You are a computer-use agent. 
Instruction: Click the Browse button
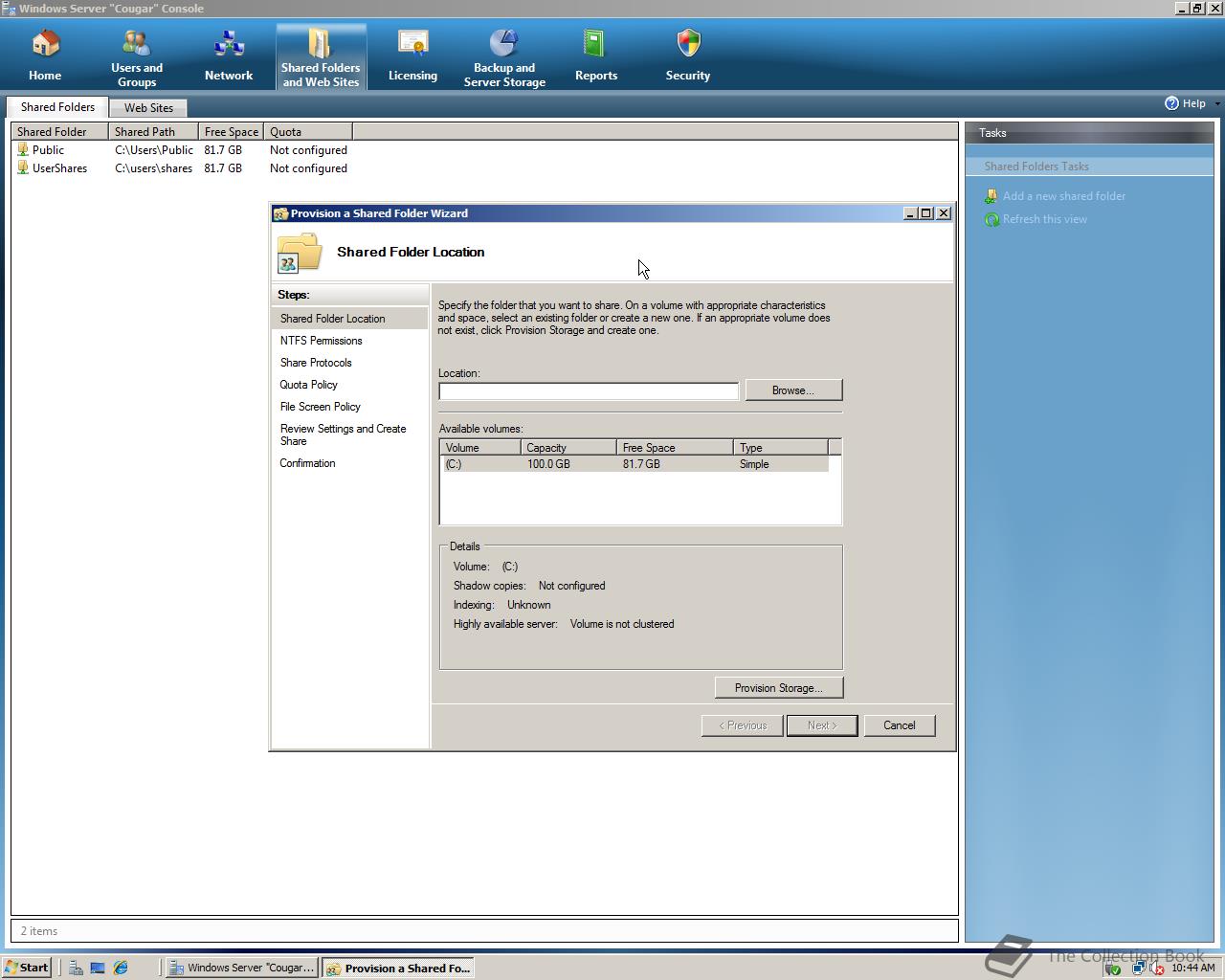click(793, 390)
